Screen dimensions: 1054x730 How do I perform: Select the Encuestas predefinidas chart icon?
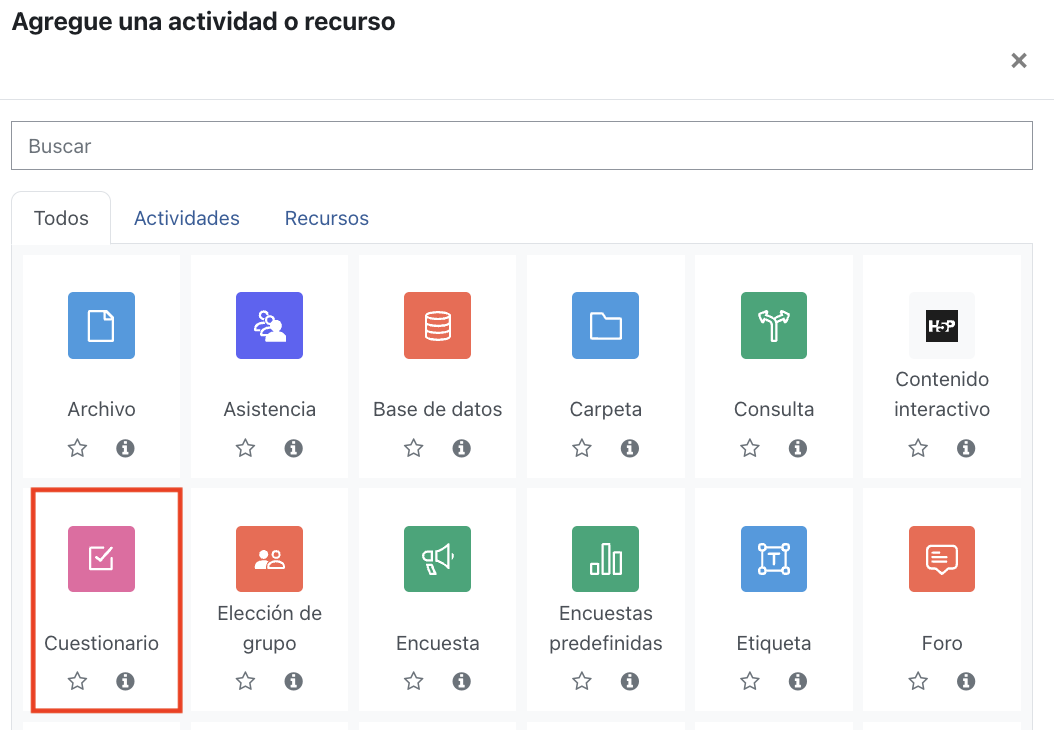(x=606, y=559)
